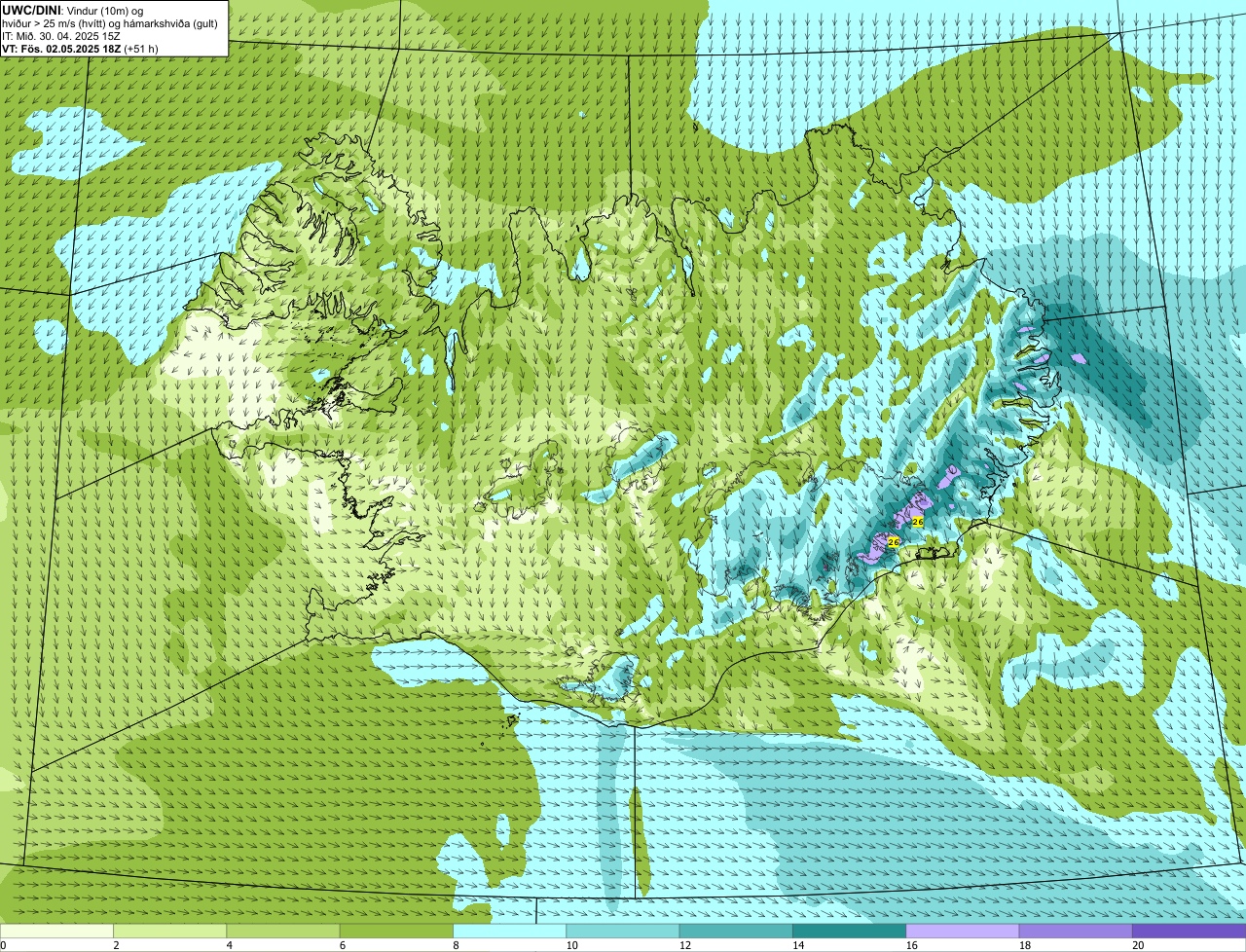This screenshot has height=952, width=1246.
Task: Click the 12–14 m/s teal legend swatch
Action: (x=736, y=931)
